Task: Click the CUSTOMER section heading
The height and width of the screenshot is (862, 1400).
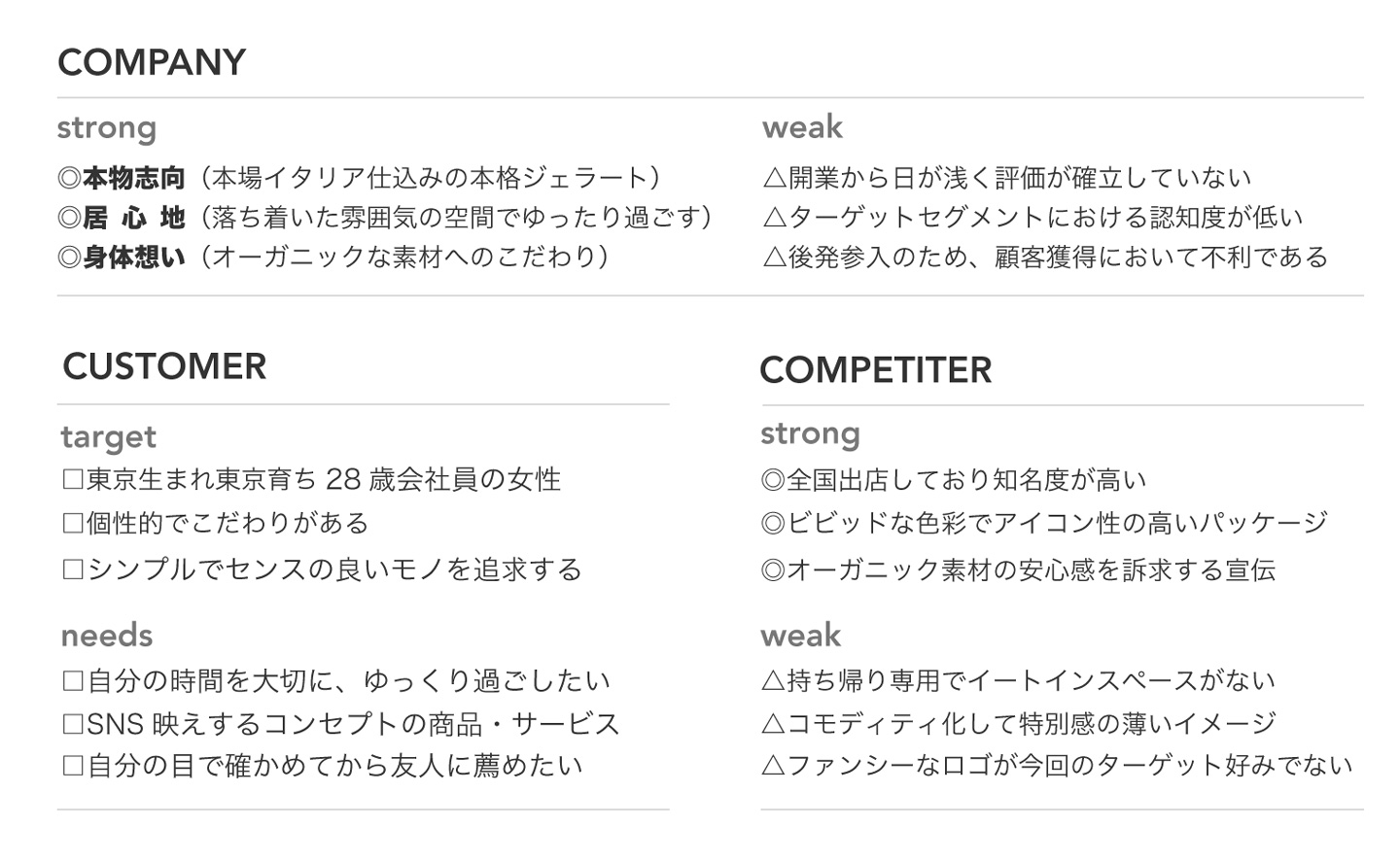Action: pyautogui.click(x=164, y=366)
